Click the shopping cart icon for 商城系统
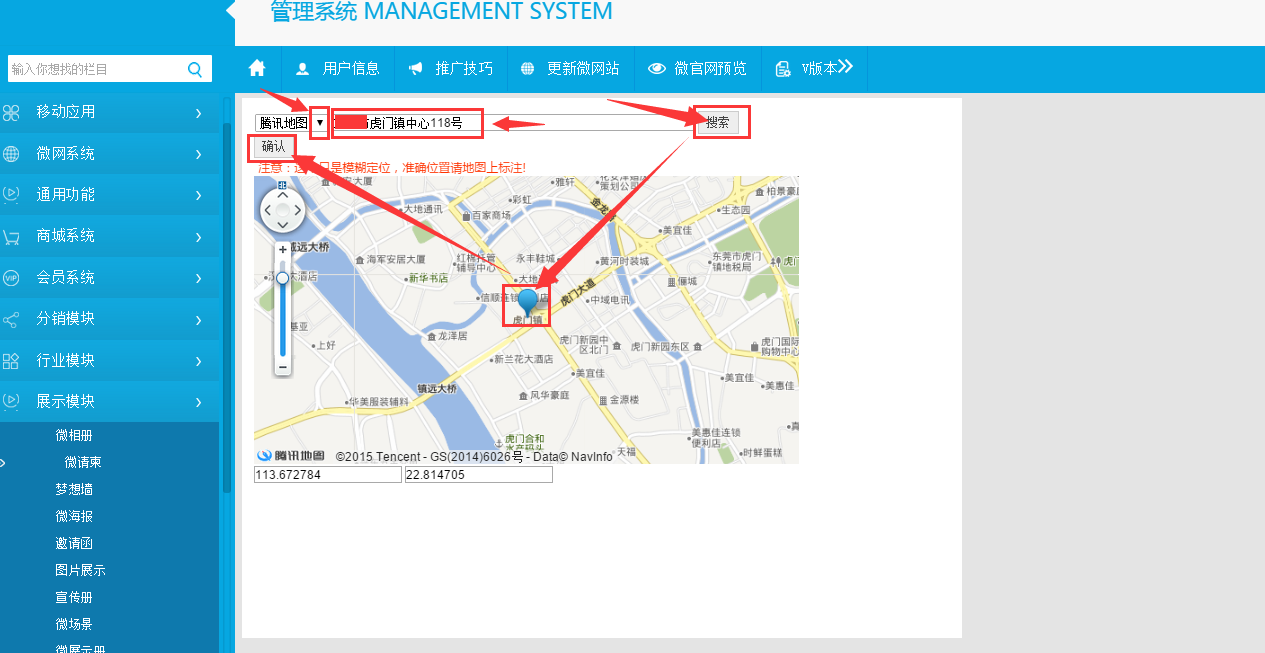The height and width of the screenshot is (653, 1265). click(11, 237)
